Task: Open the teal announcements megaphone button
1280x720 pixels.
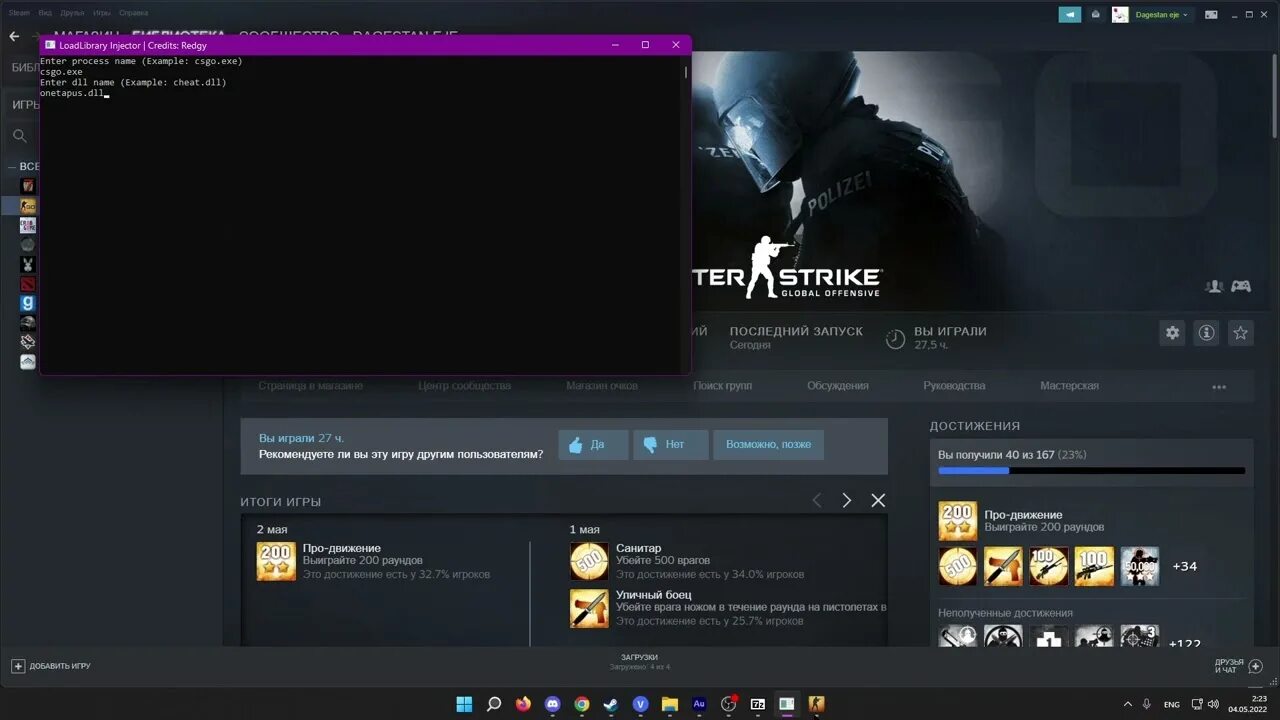Action: point(1070,15)
